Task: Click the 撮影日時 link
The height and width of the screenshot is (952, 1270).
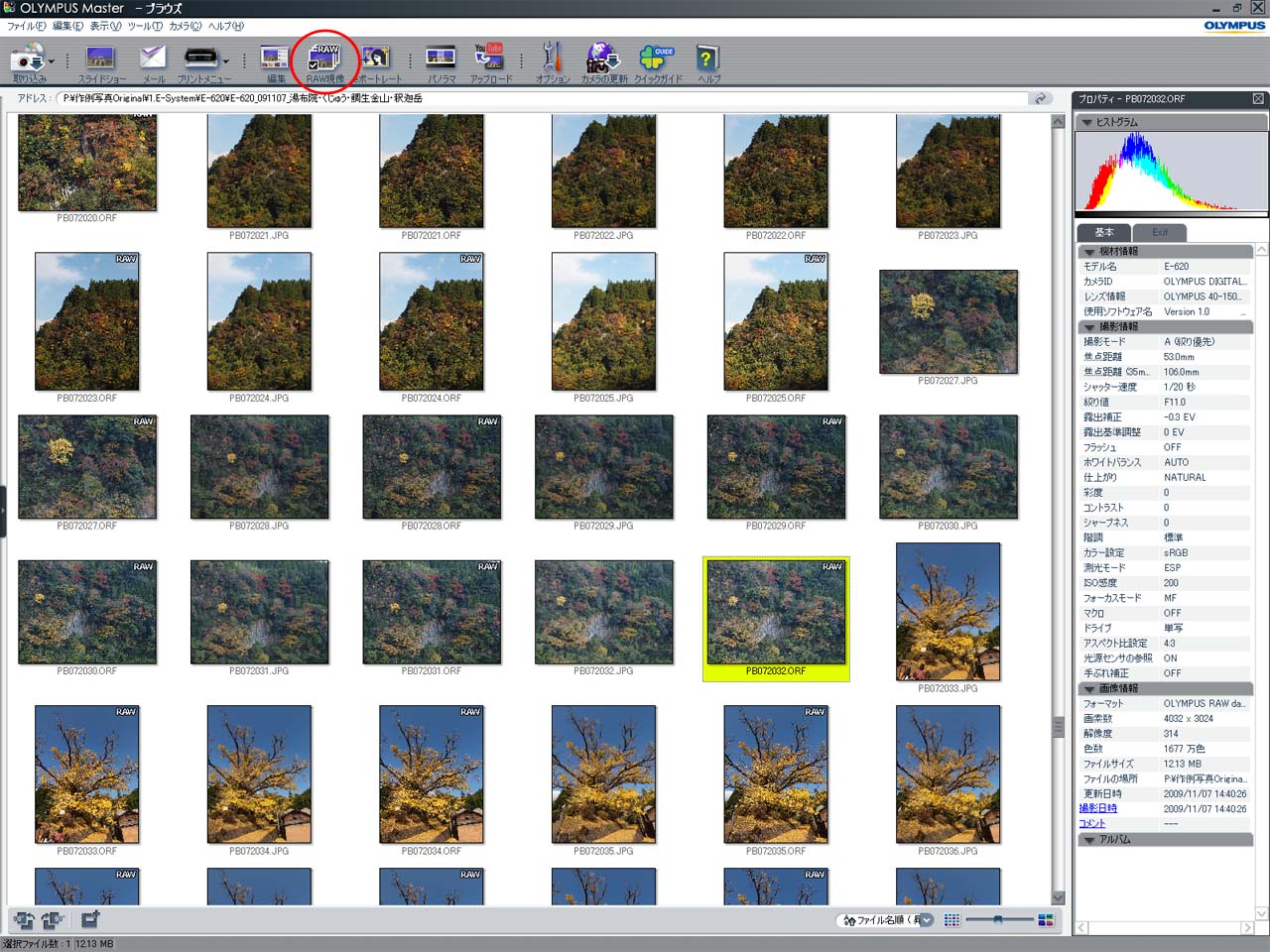Action: pos(1098,809)
